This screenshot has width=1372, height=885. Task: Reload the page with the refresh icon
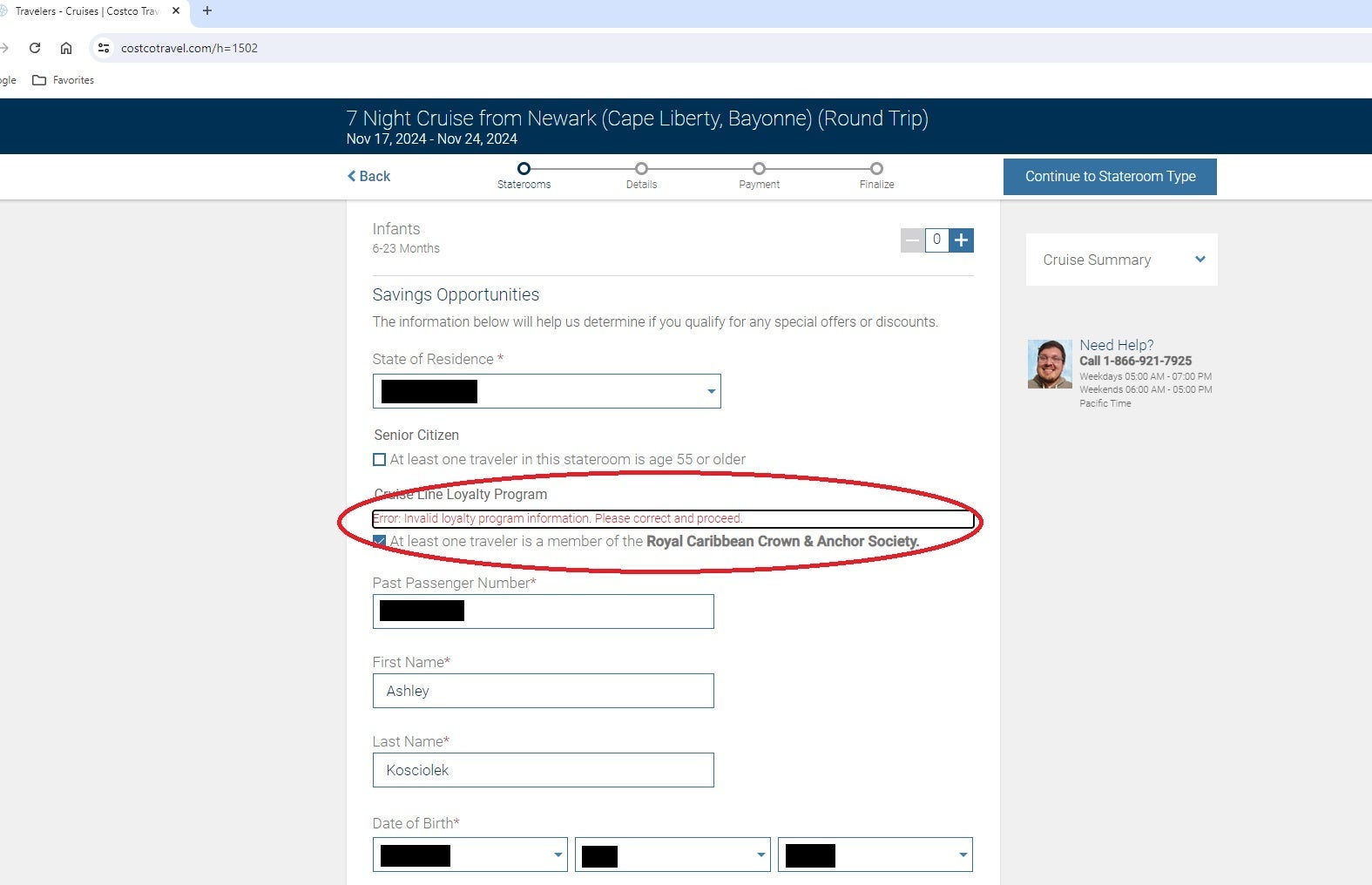click(35, 48)
